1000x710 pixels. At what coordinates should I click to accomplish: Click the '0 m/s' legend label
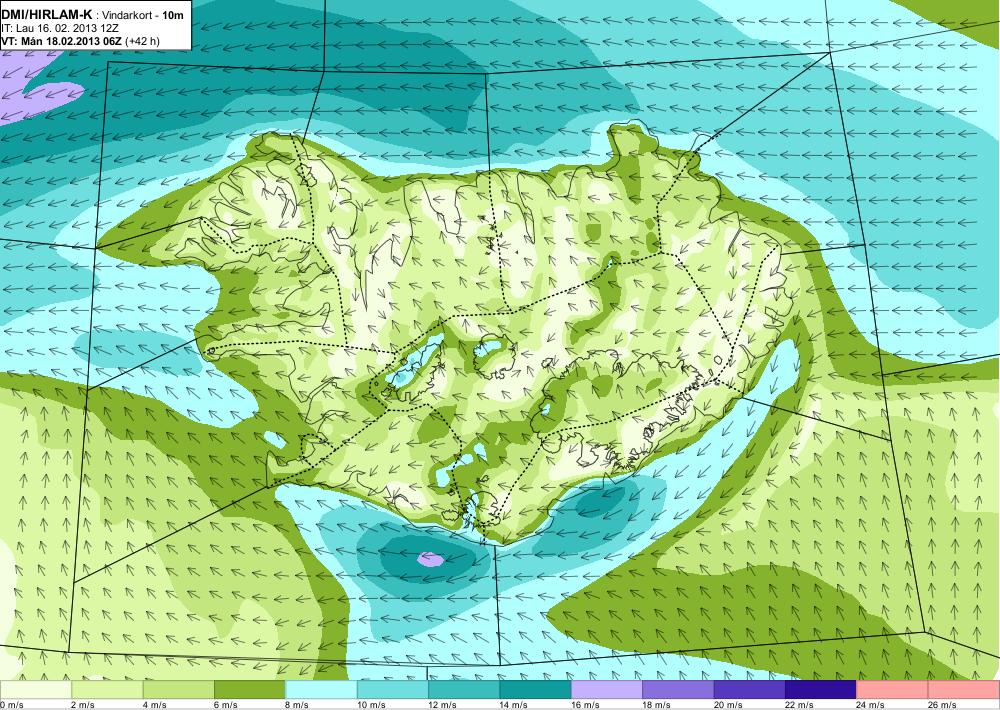point(12,705)
